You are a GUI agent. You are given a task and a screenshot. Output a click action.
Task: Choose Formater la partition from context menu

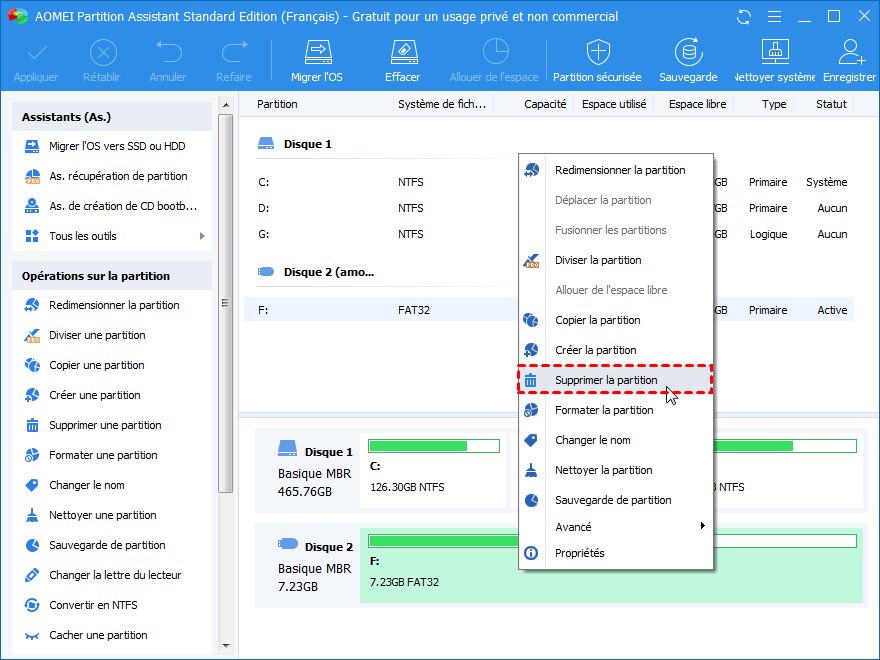[604, 410]
